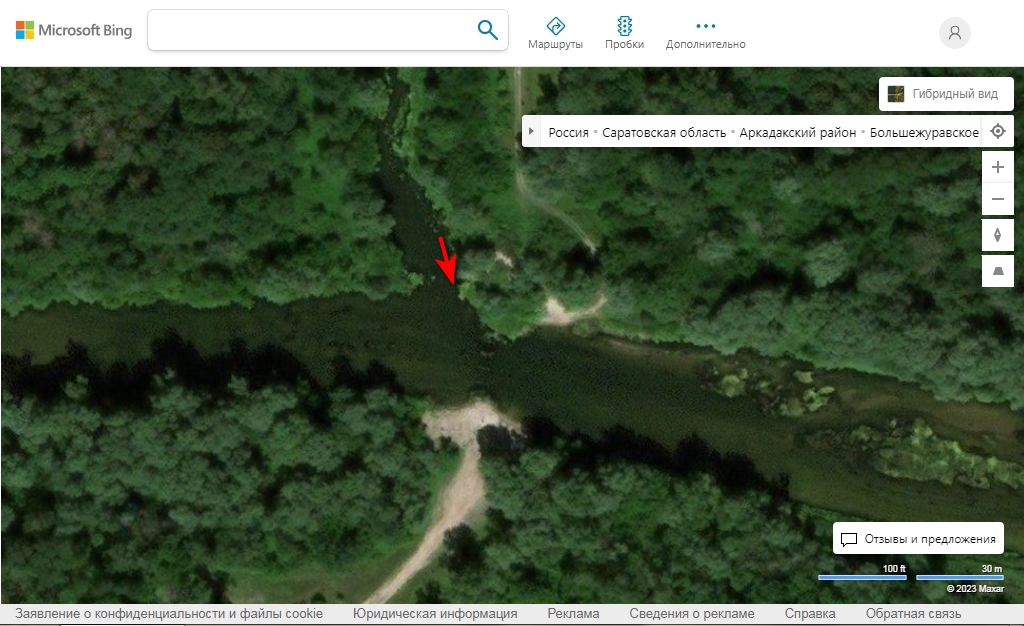The width and height of the screenshot is (1024, 626).
Task: Focus the Bing Maps search field
Action: (x=310, y=30)
